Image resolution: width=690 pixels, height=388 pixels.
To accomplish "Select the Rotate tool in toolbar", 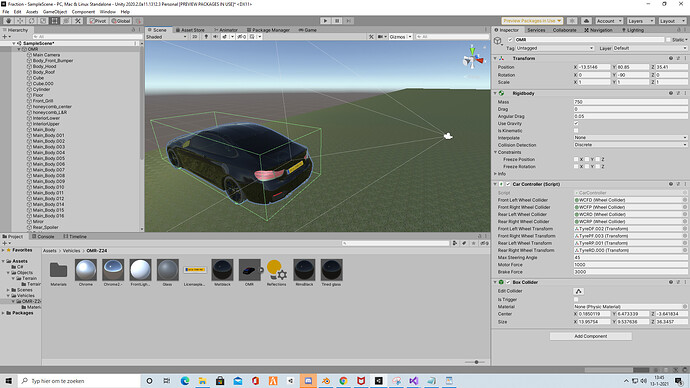I will (31, 21).
